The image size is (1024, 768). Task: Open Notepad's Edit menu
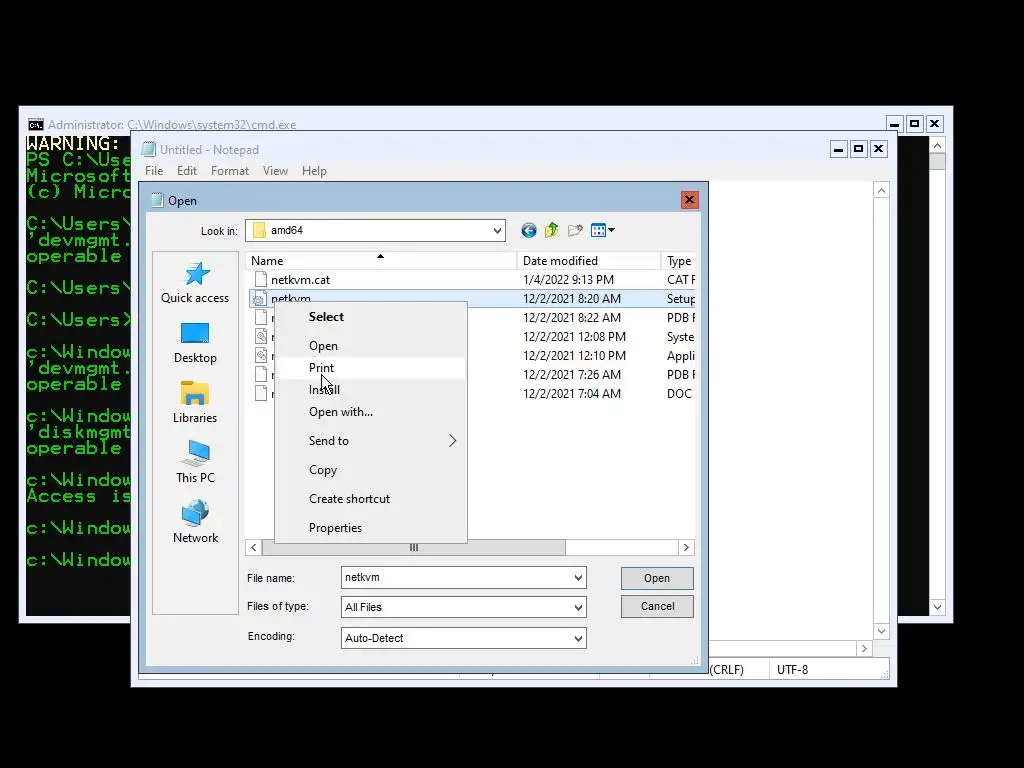187,170
